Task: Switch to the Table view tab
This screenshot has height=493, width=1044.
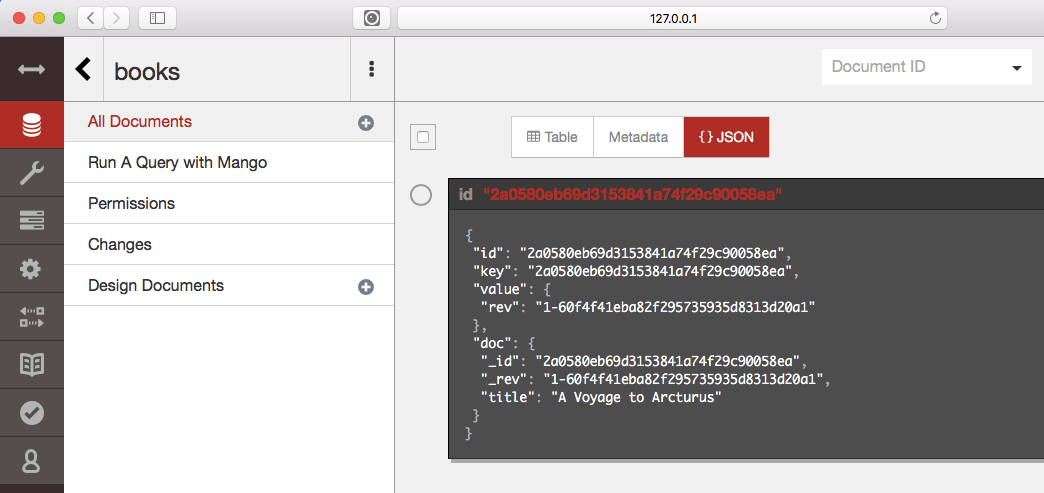Action: 552,137
